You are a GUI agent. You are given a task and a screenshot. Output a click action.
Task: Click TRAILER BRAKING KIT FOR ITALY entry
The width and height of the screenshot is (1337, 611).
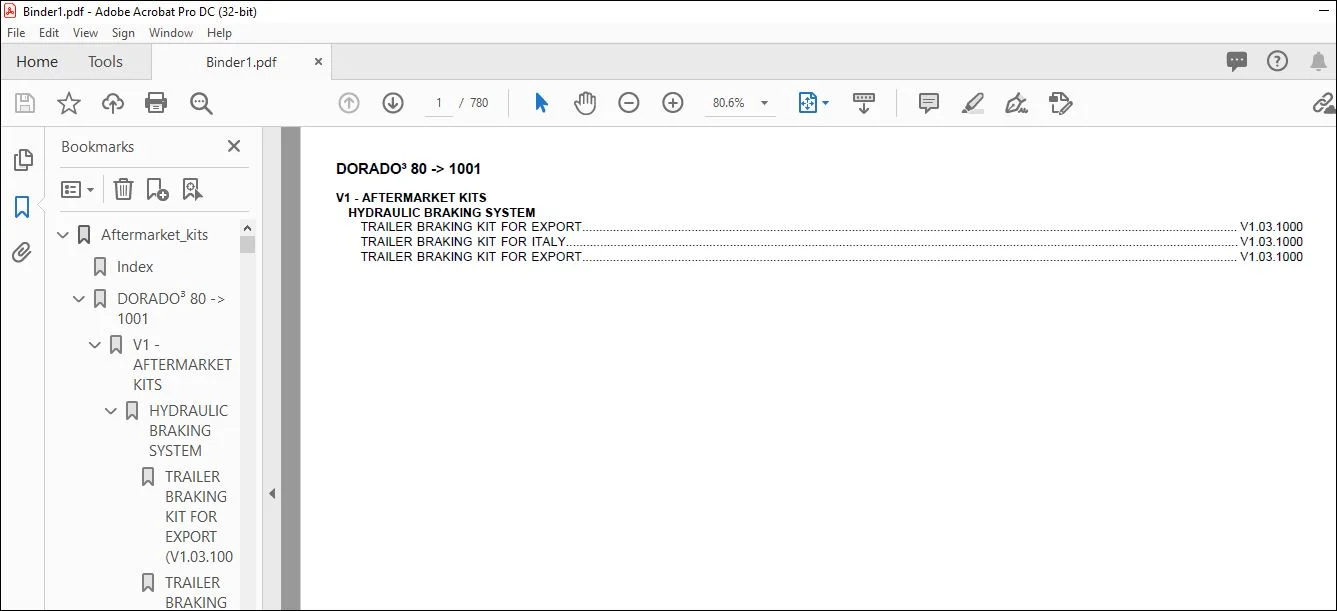[x=463, y=241]
